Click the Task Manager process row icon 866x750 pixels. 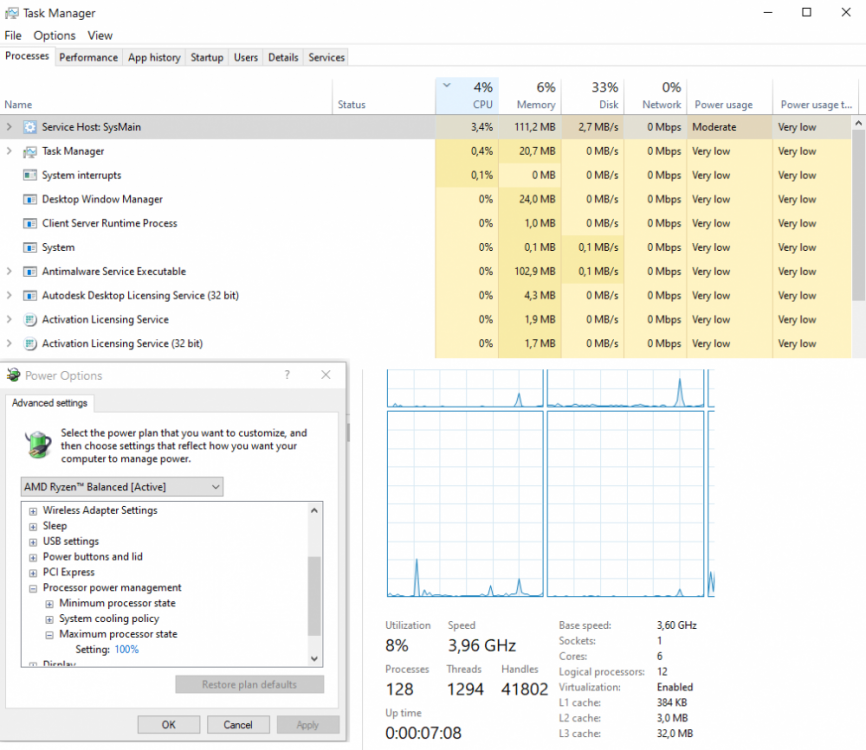[x=30, y=151]
